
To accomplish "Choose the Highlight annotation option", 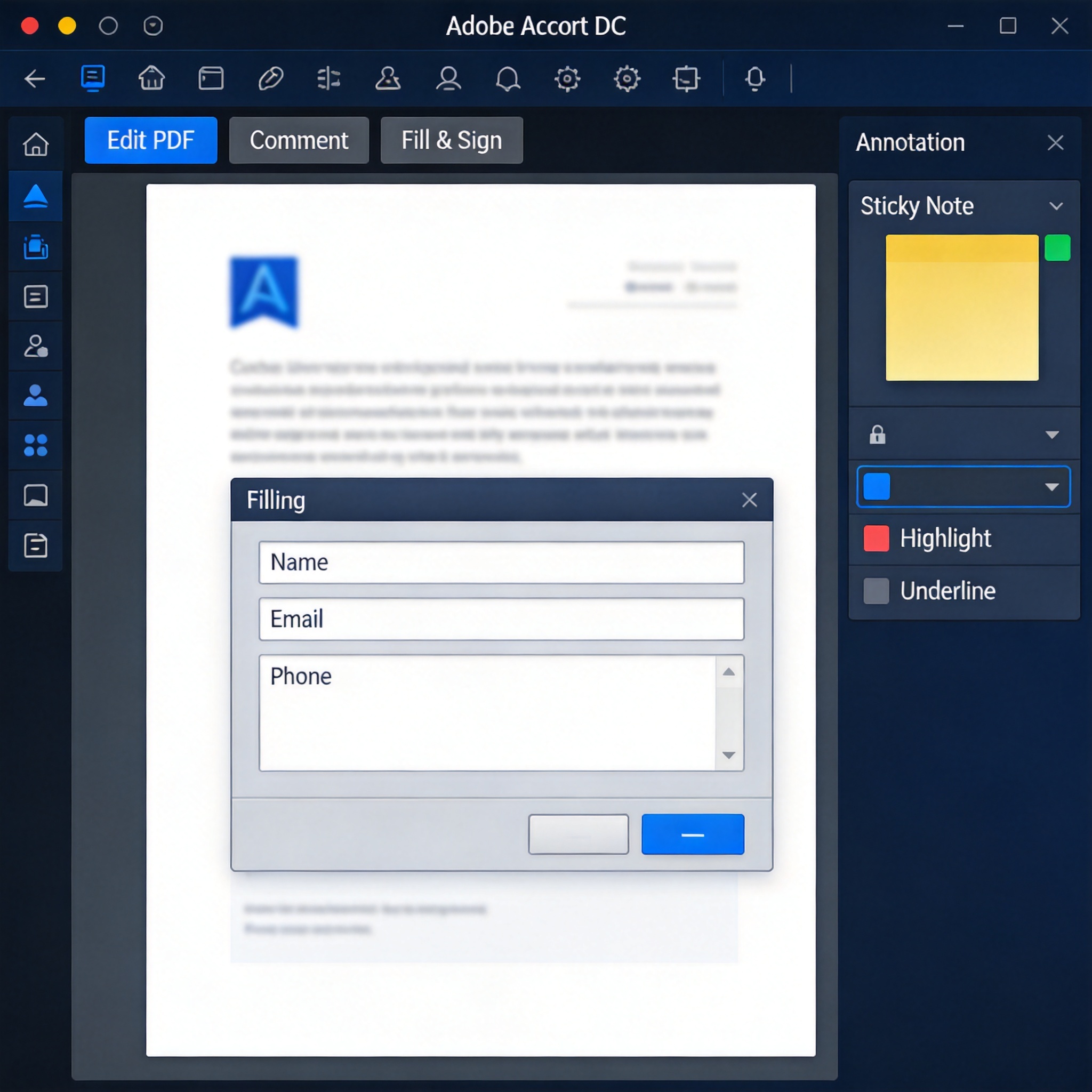I will (964, 539).
